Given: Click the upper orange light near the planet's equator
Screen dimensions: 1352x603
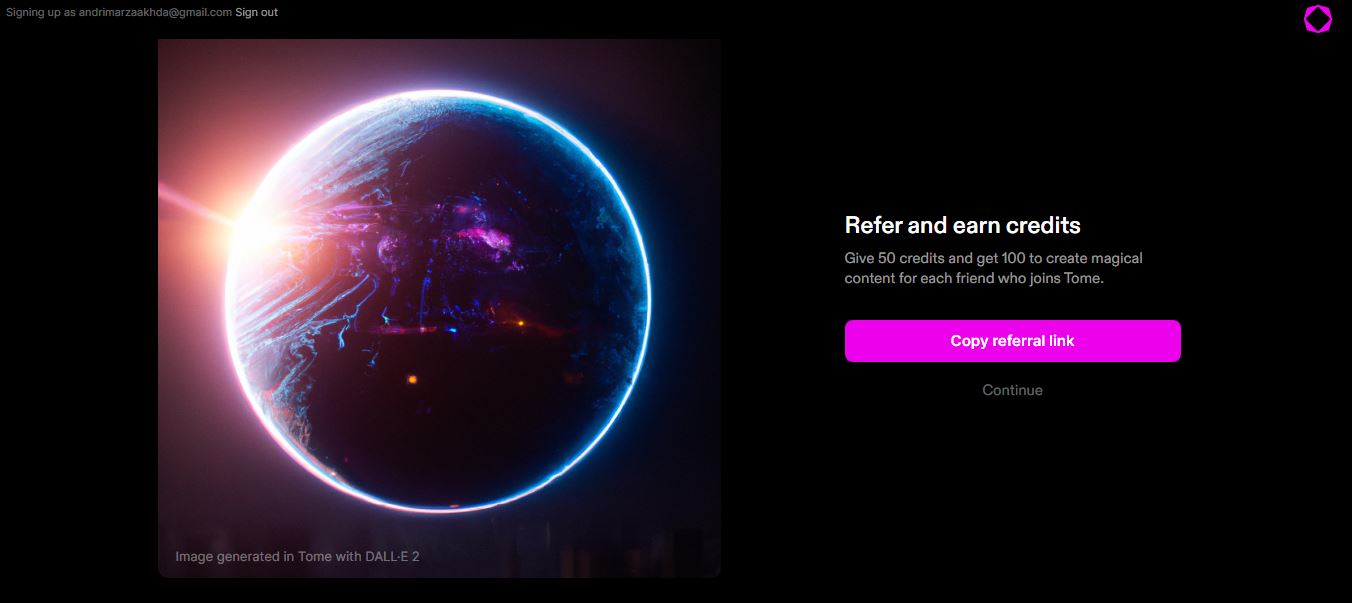Looking at the screenshot, I should point(520,323).
